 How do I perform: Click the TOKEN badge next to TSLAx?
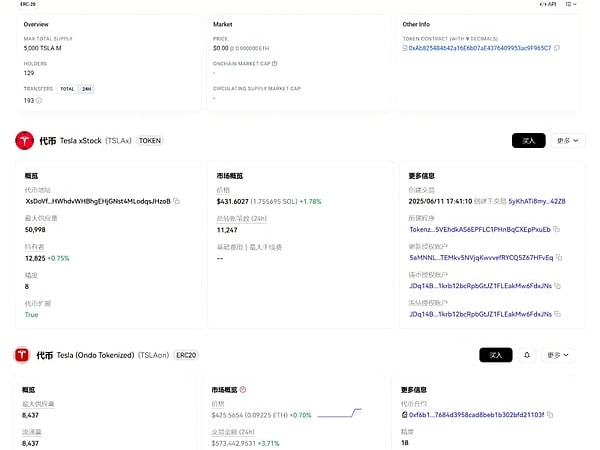[150, 141]
